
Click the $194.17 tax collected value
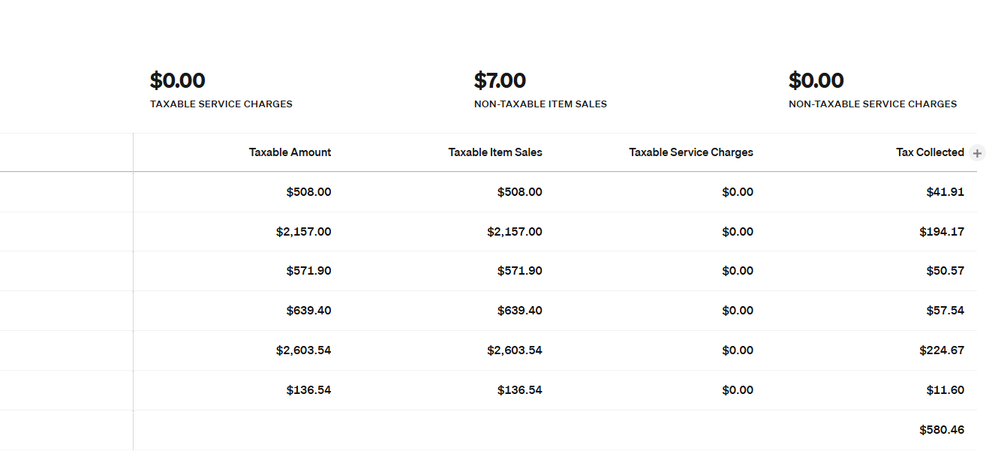pyautogui.click(x=942, y=232)
